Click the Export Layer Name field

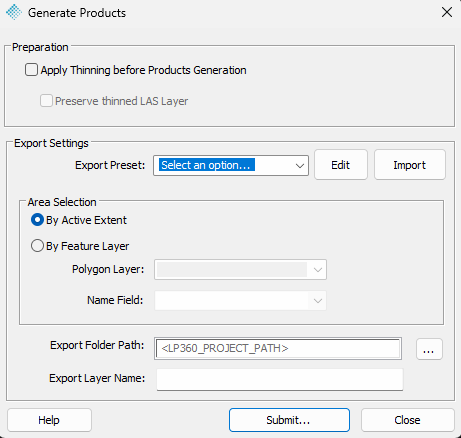coord(280,379)
